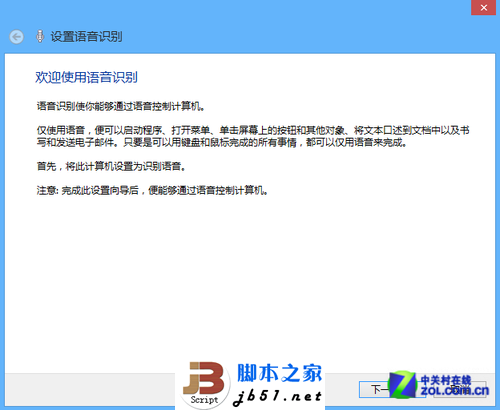Click the green Z ZOL logo
Image resolution: width=500 pixels, height=410 pixels.
click(403, 384)
